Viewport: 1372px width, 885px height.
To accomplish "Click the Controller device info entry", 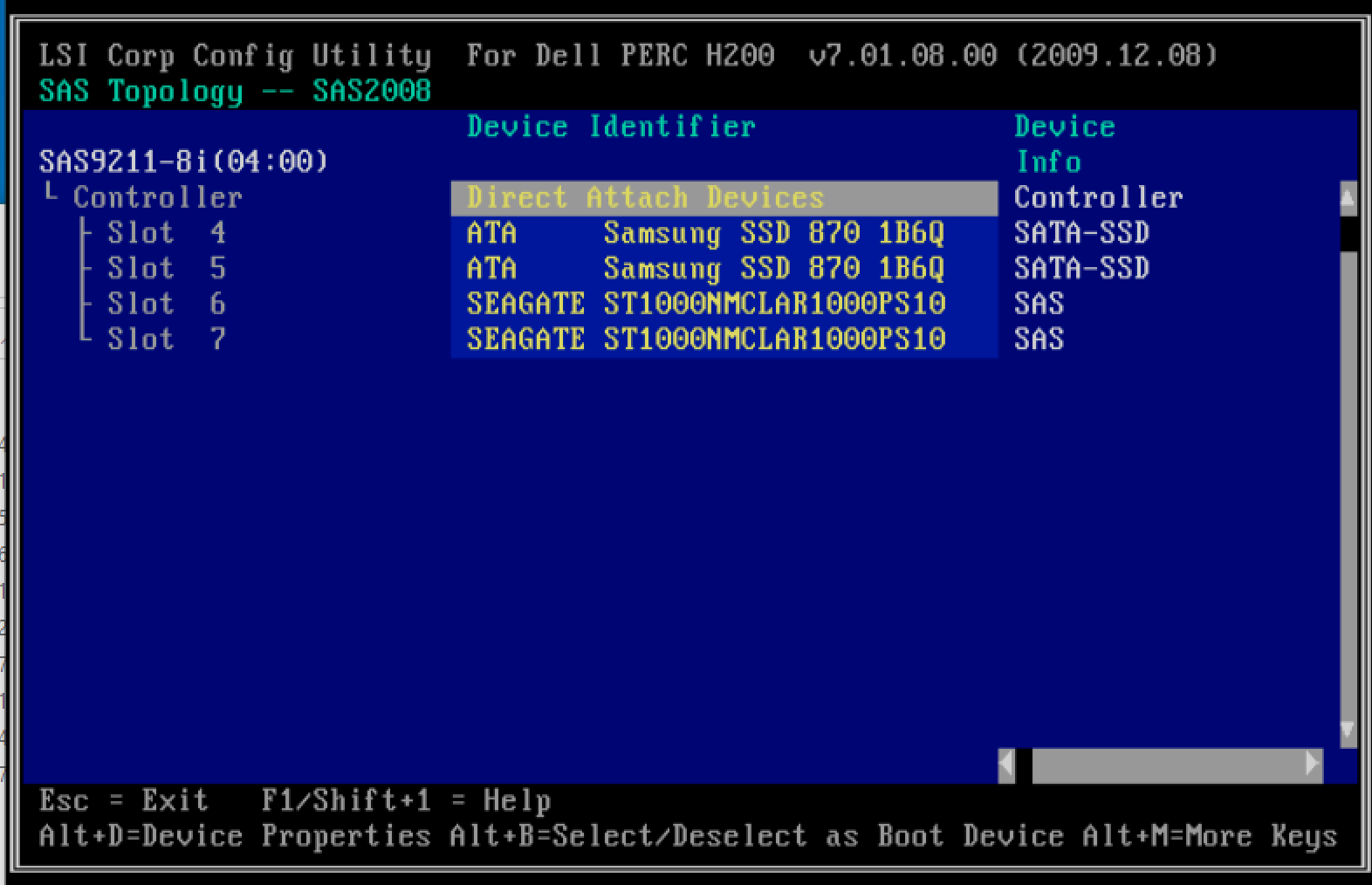I will tap(1098, 197).
